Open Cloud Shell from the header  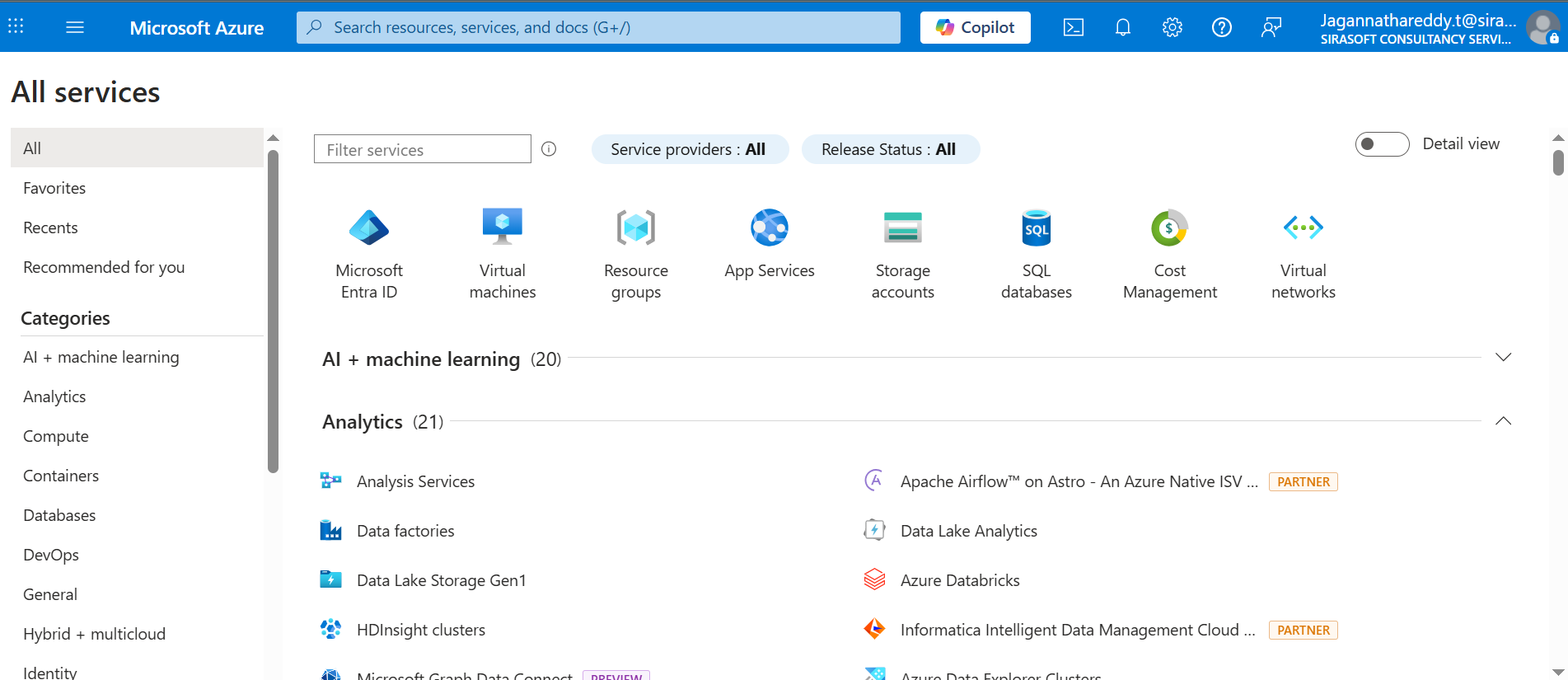tap(1074, 27)
